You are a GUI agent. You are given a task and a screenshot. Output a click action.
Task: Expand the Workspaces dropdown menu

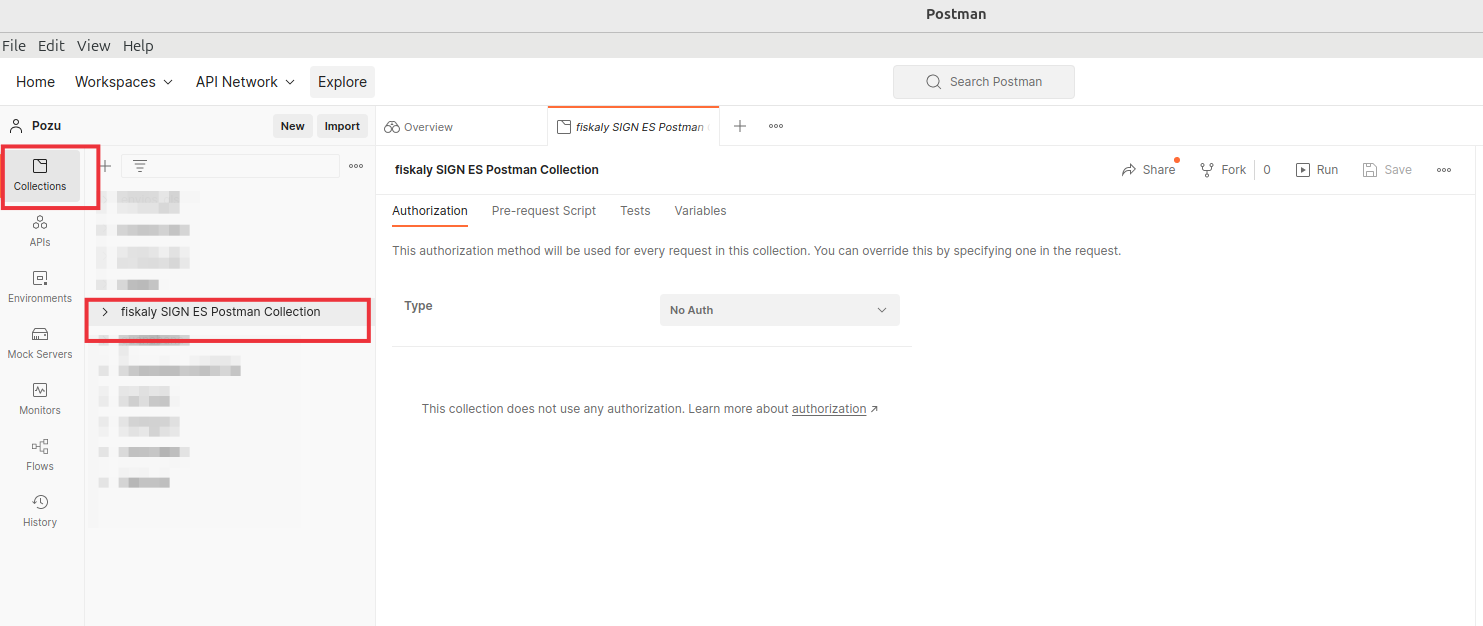pyautogui.click(x=124, y=82)
